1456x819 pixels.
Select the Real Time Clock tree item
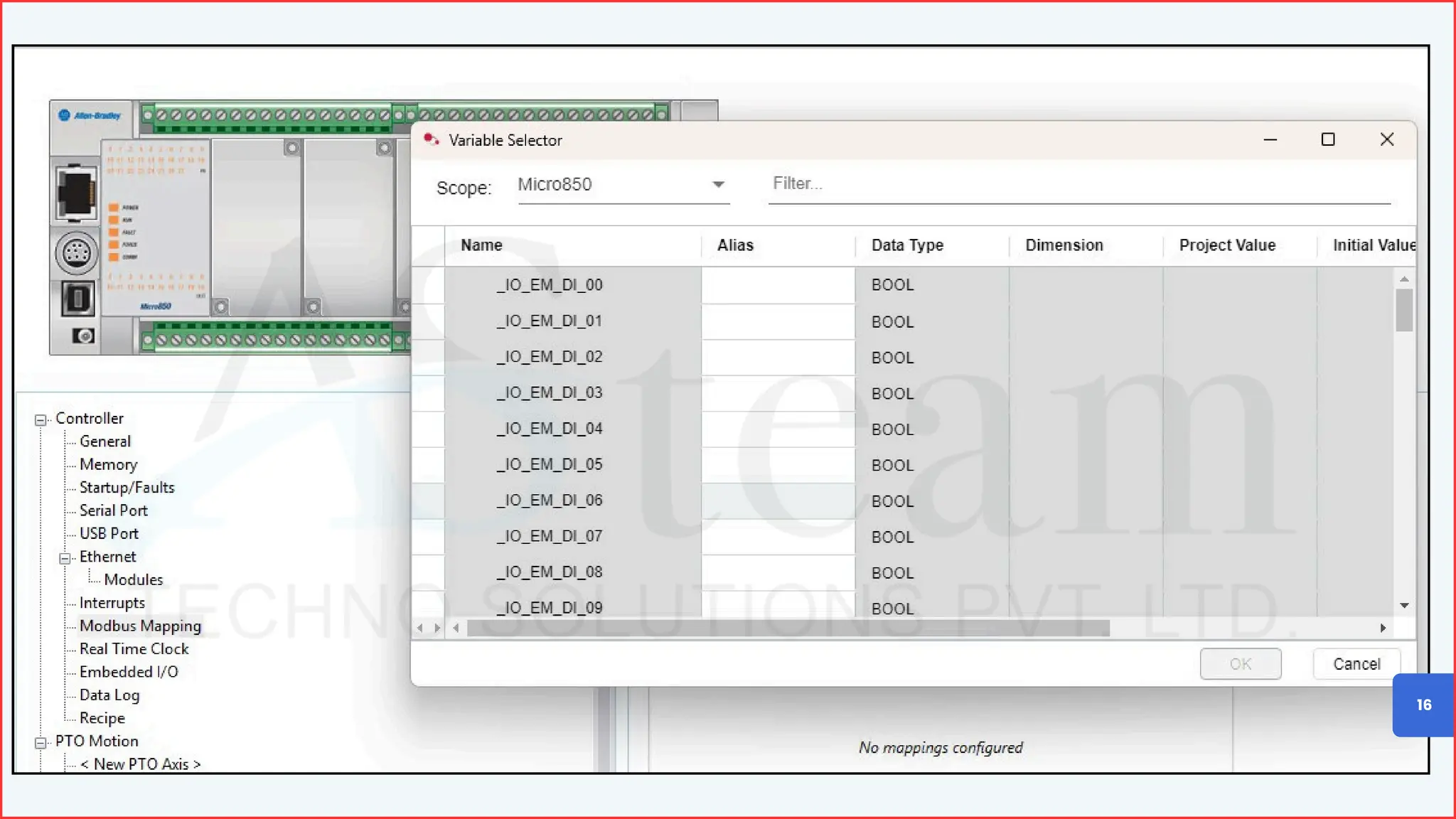(x=134, y=649)
